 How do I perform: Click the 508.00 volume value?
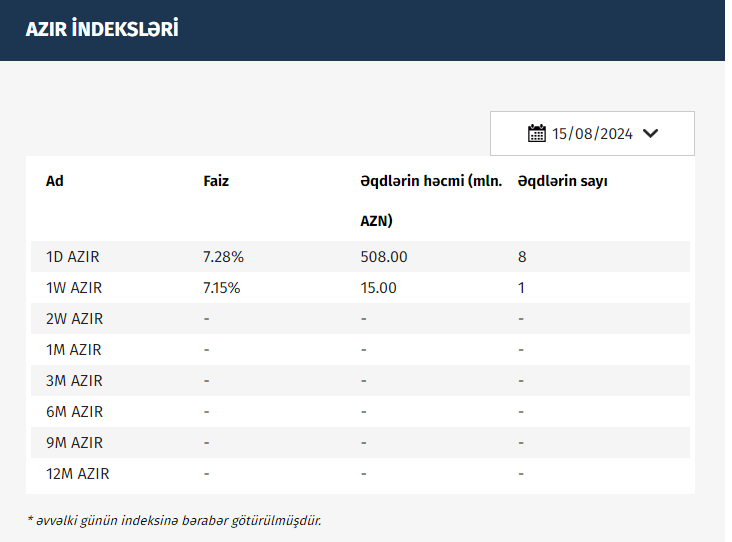pyautogui.click(x=384, y=257)
